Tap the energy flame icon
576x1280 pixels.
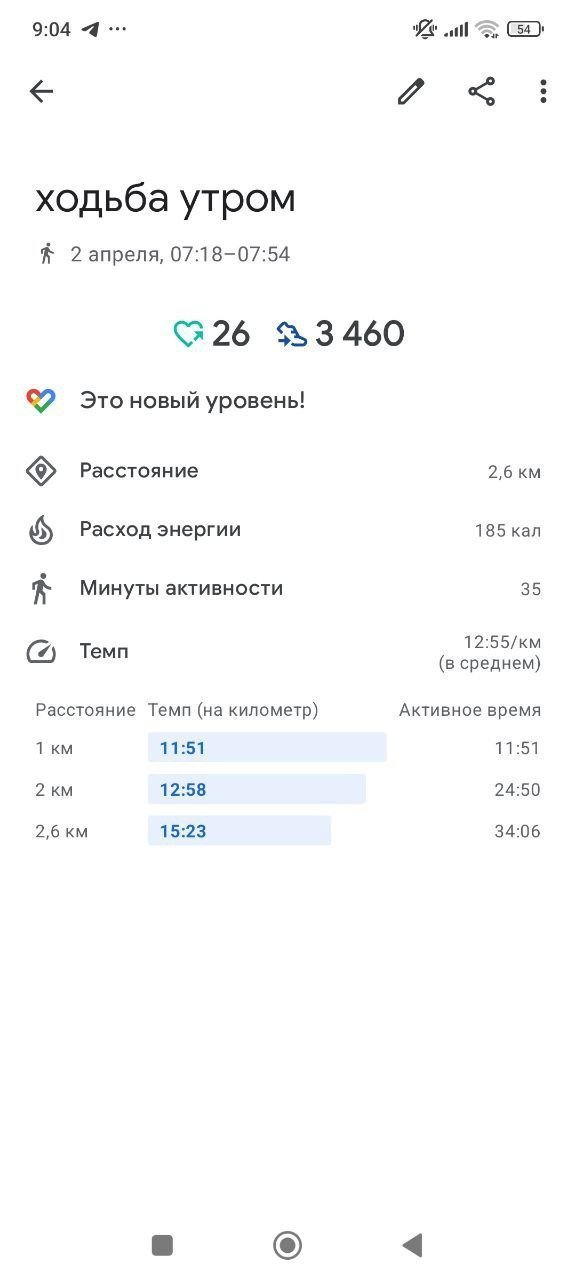pyautogui.click(x=41, y=530)
